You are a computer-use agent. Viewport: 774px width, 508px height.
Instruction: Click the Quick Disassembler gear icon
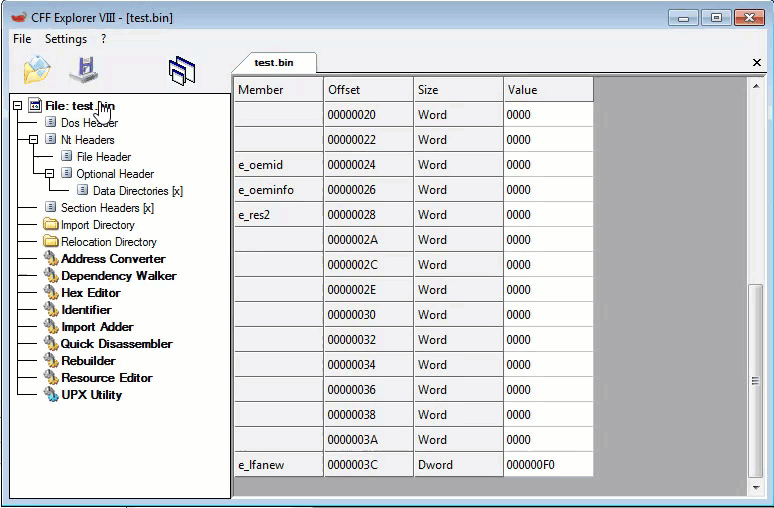point(51,343)
